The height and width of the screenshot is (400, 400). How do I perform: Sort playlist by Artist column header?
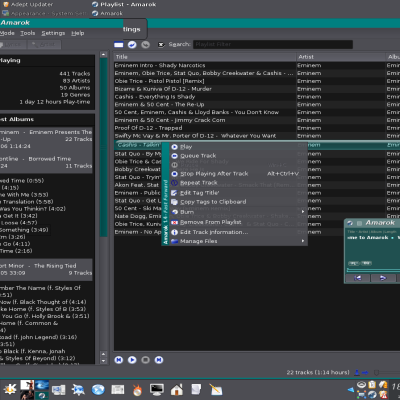point(341,57)
